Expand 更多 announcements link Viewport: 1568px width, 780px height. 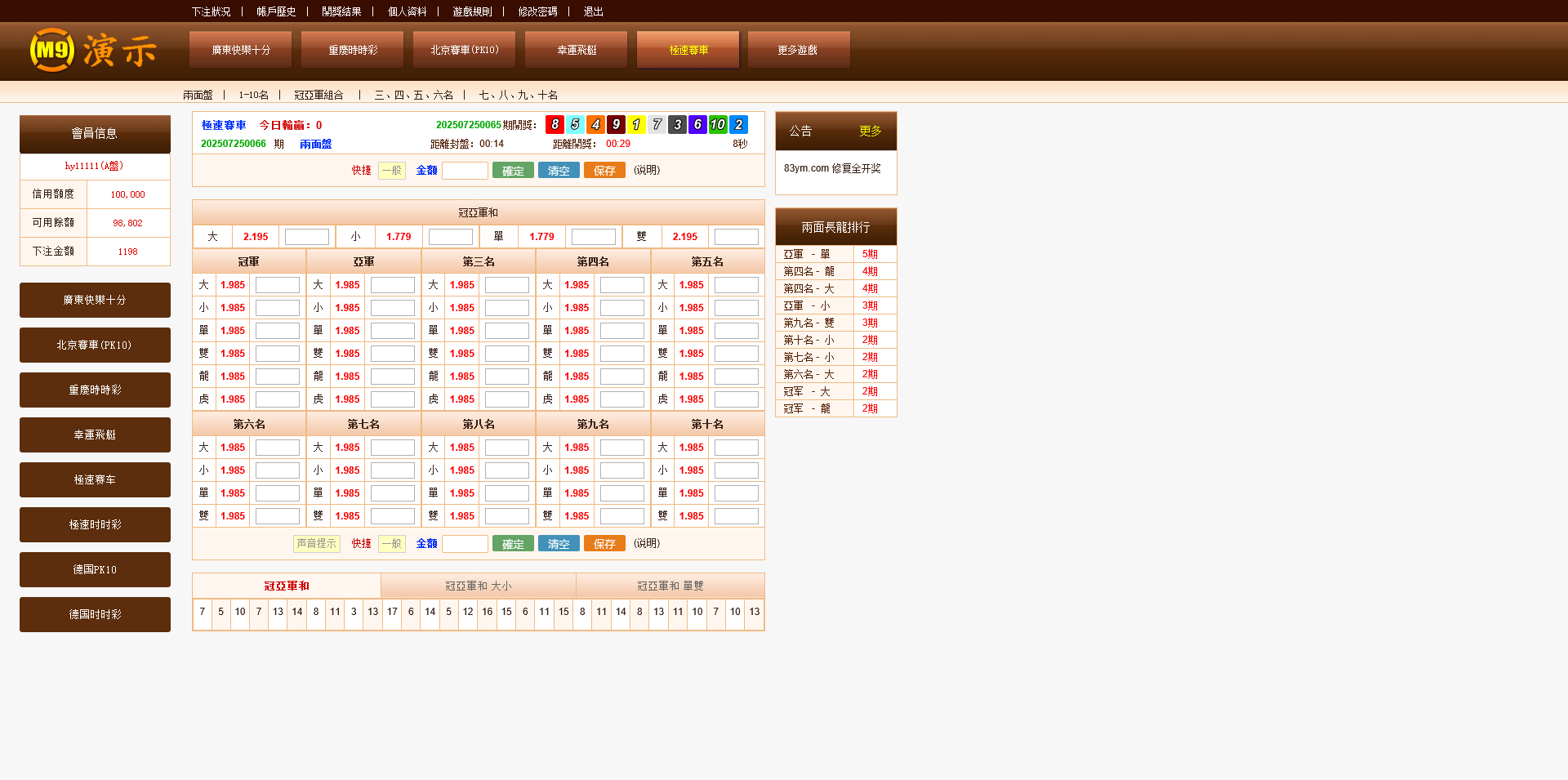coord(870,131)
